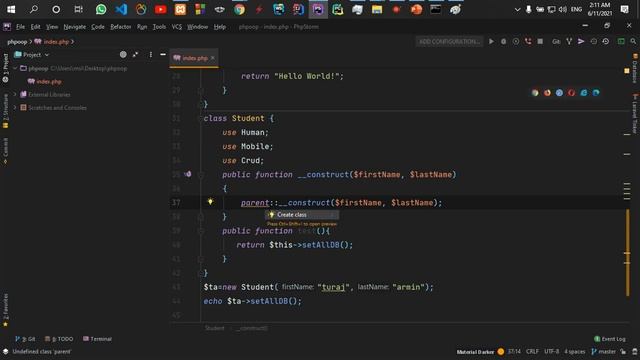Collapse the class Student fold toggle

200,118
